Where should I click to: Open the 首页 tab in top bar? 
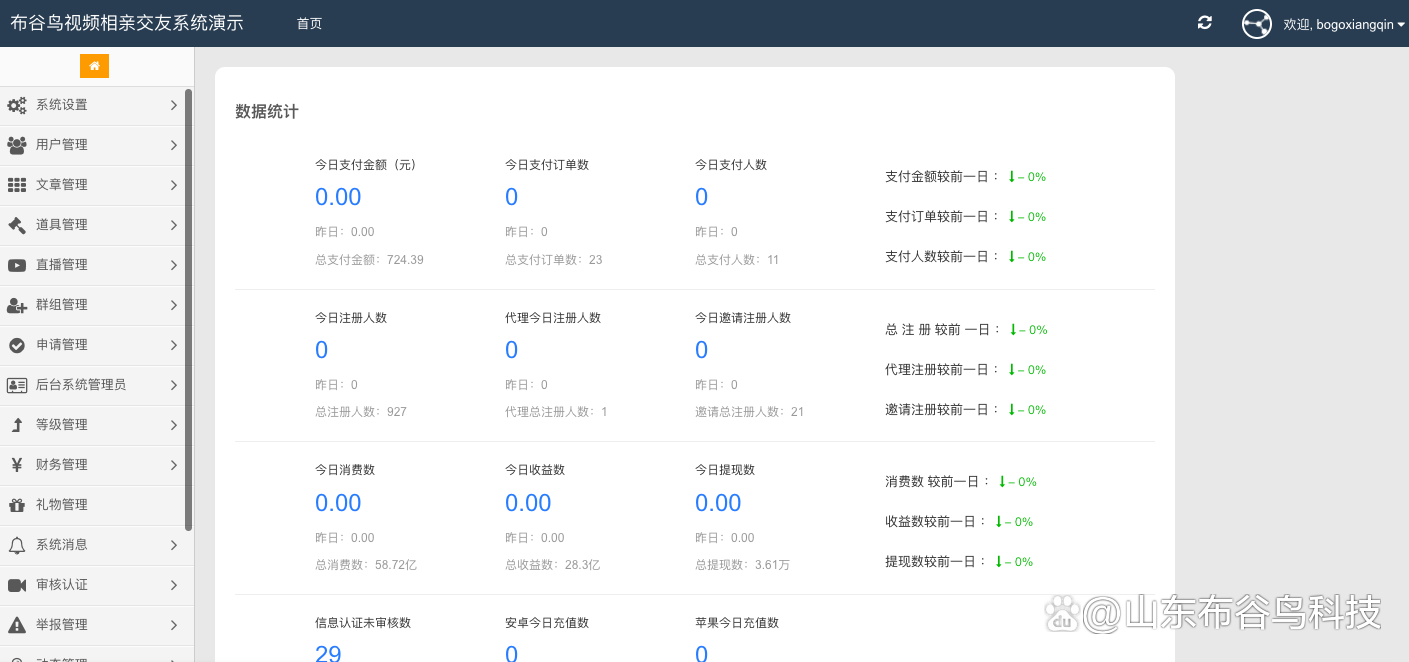pos(309,23)
